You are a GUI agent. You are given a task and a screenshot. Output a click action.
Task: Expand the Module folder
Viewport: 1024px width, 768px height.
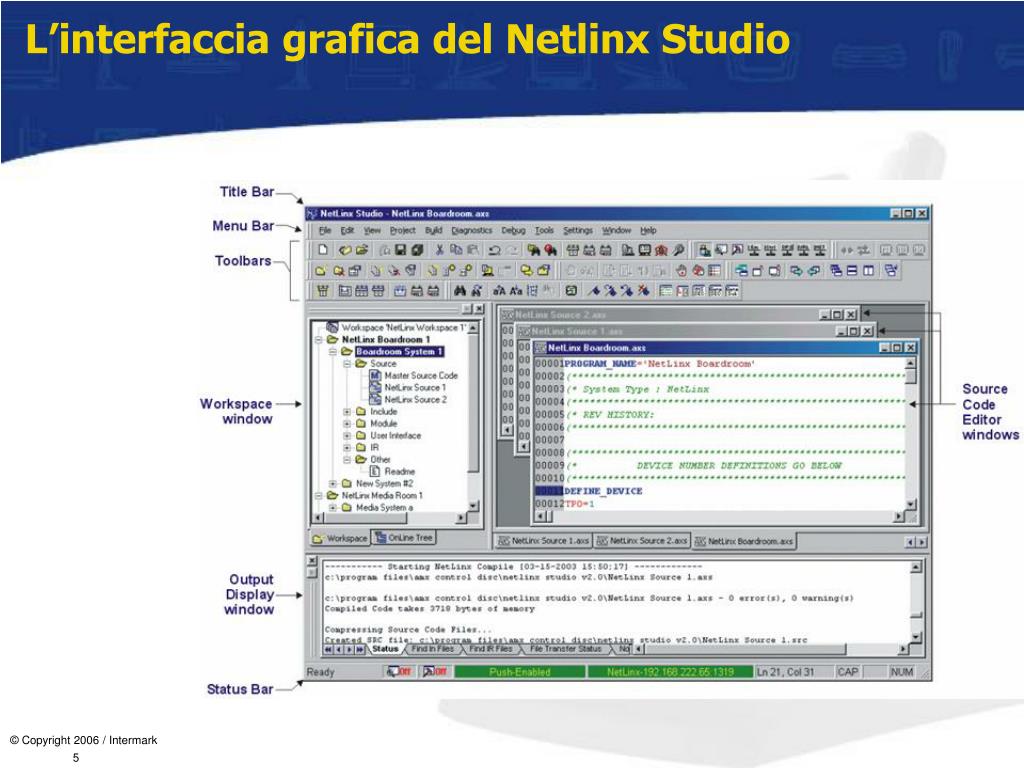pos(347,423)
